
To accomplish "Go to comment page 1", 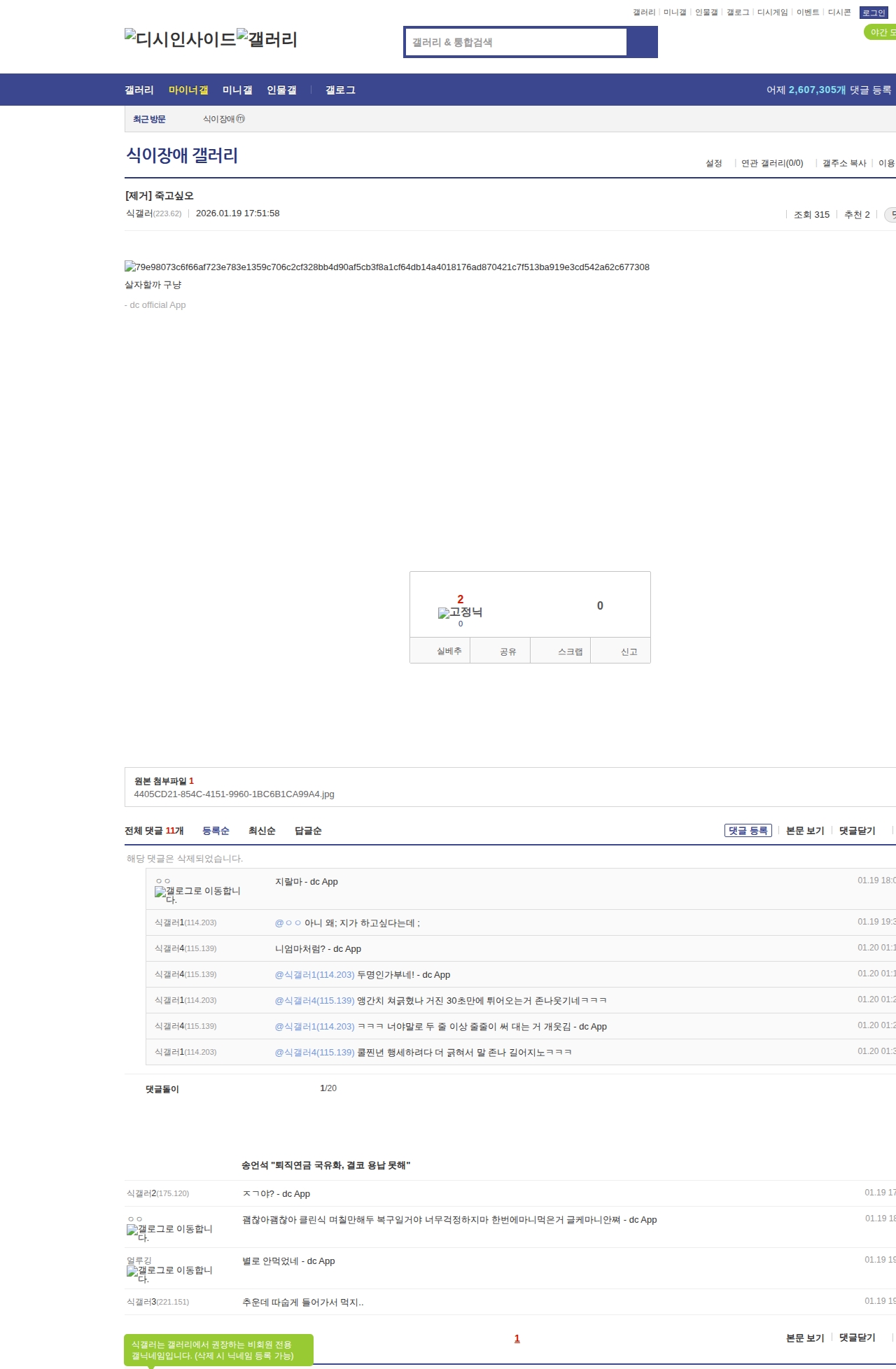I will 517,1338.
